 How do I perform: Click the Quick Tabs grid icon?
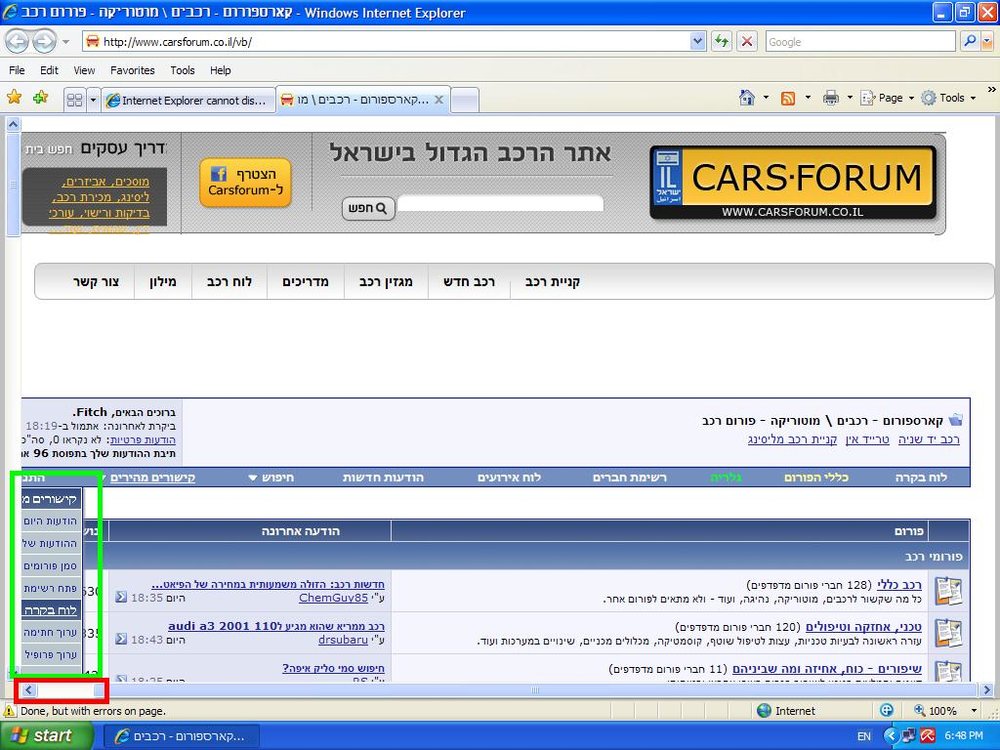(75, 100)
